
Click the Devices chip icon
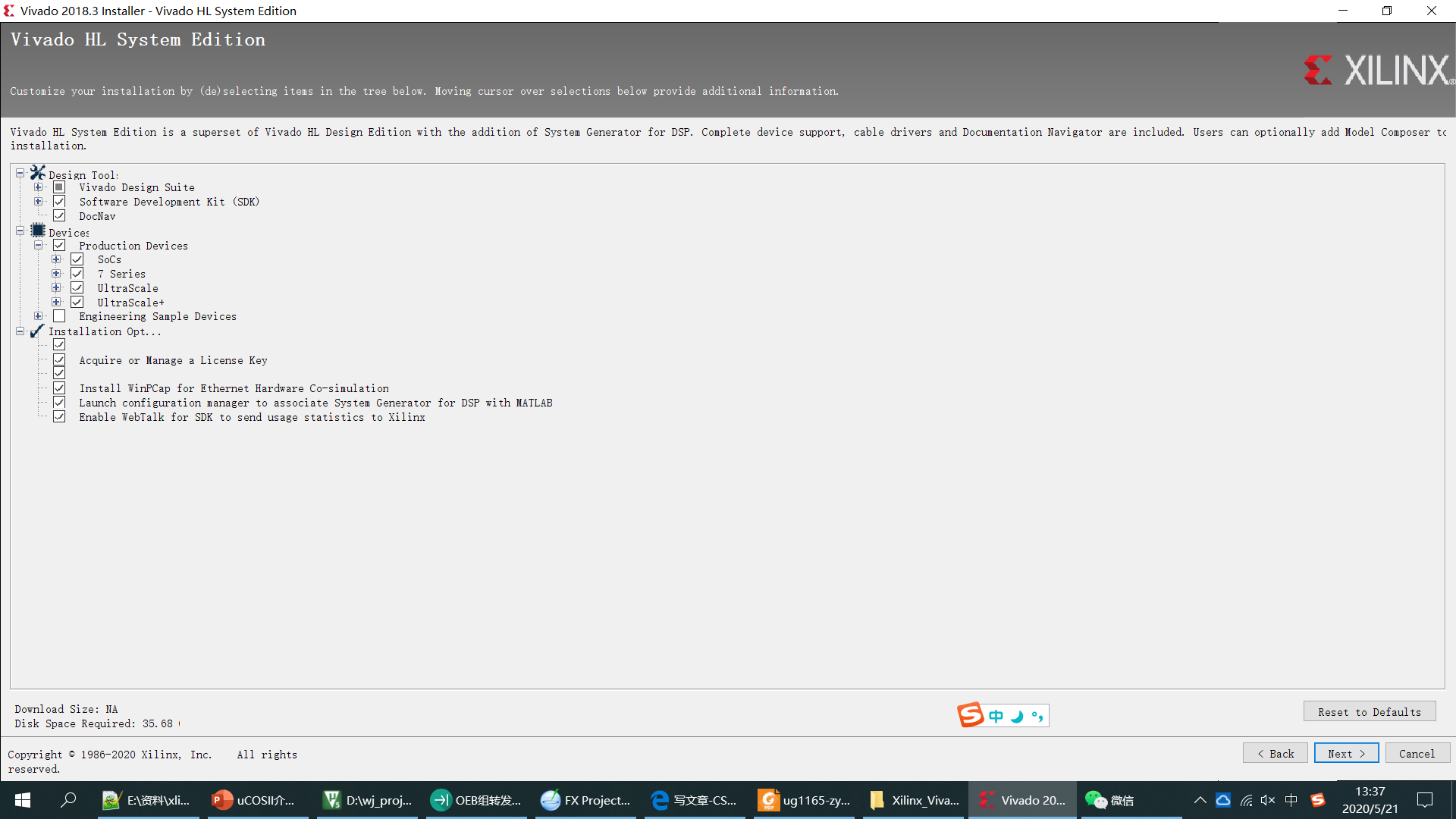37,230
